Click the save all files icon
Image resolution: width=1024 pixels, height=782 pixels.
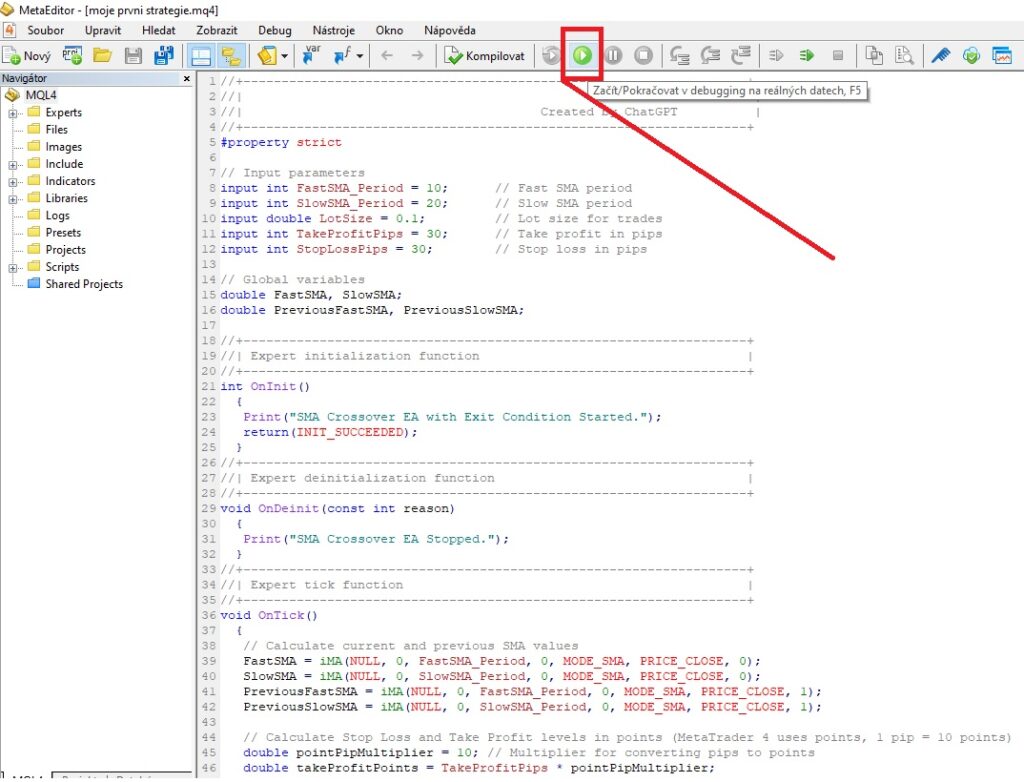pos(164,56)
